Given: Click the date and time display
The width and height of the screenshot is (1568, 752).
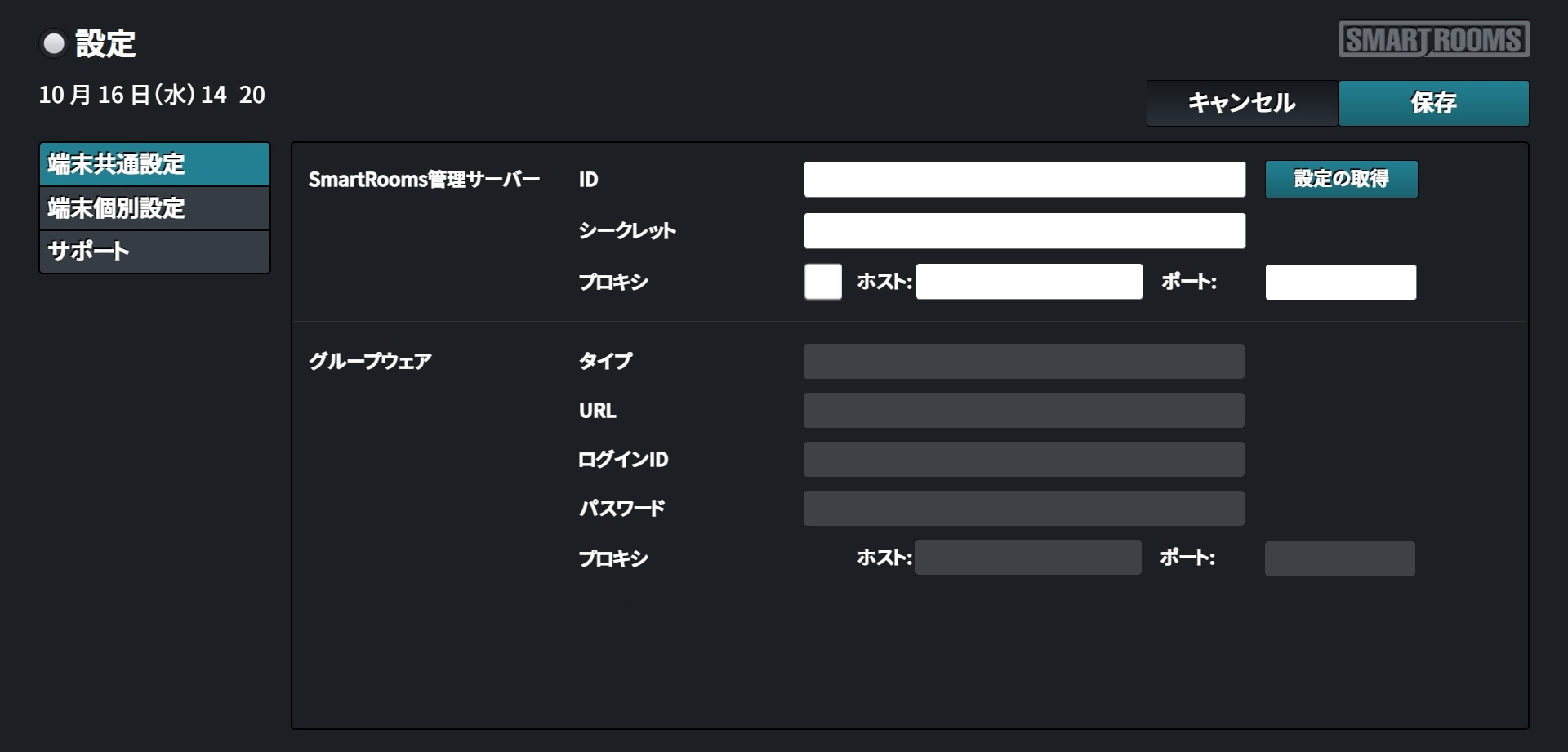Looking at the screenshot, I should [x=152, y=95].
